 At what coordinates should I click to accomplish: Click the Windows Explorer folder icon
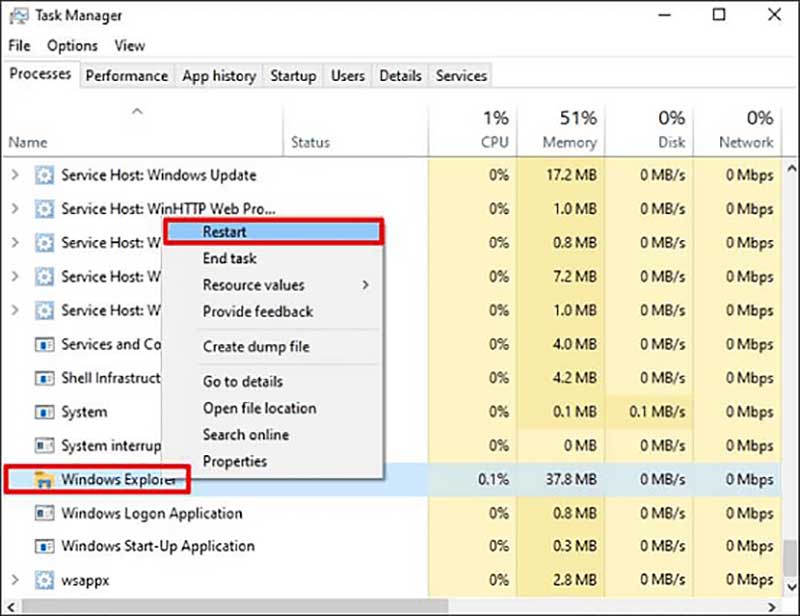point(44,479)
